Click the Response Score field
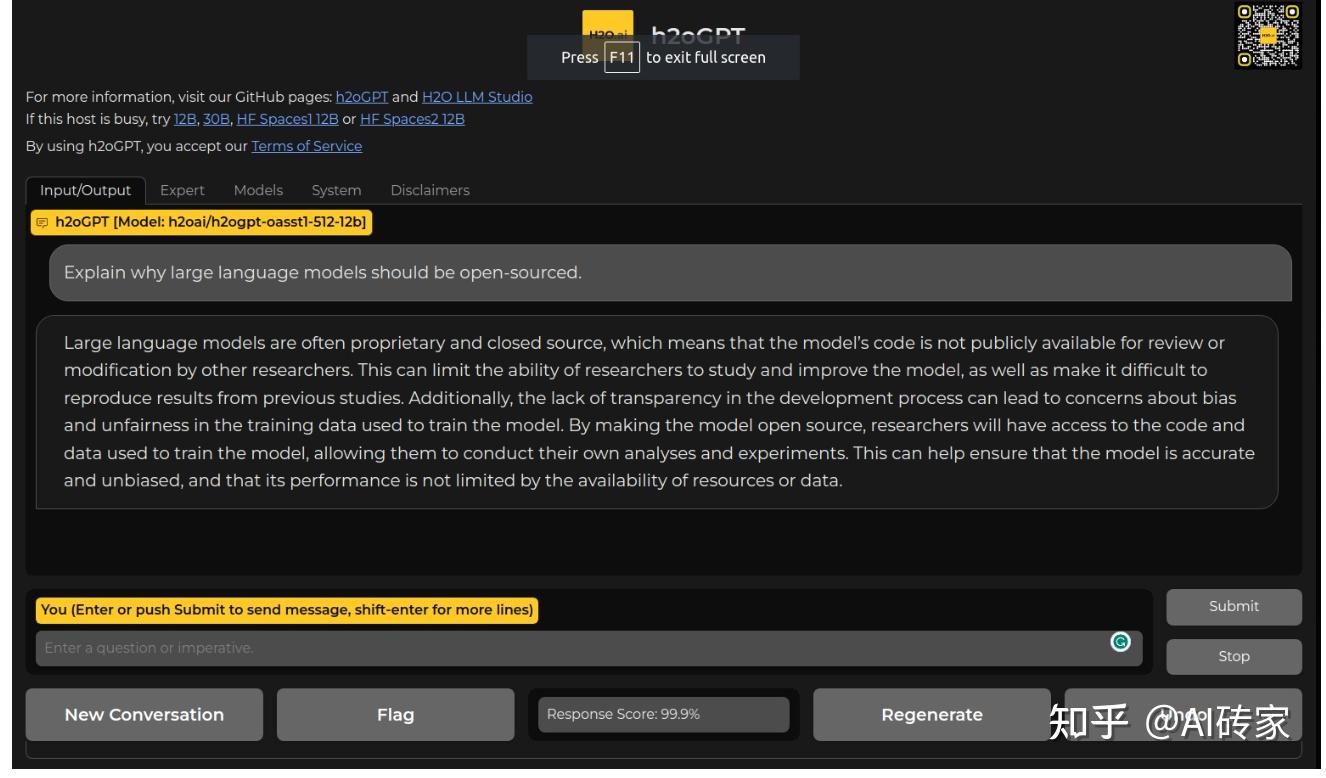The width and height of the screenshot is (1326, 778). pos(663,715)
